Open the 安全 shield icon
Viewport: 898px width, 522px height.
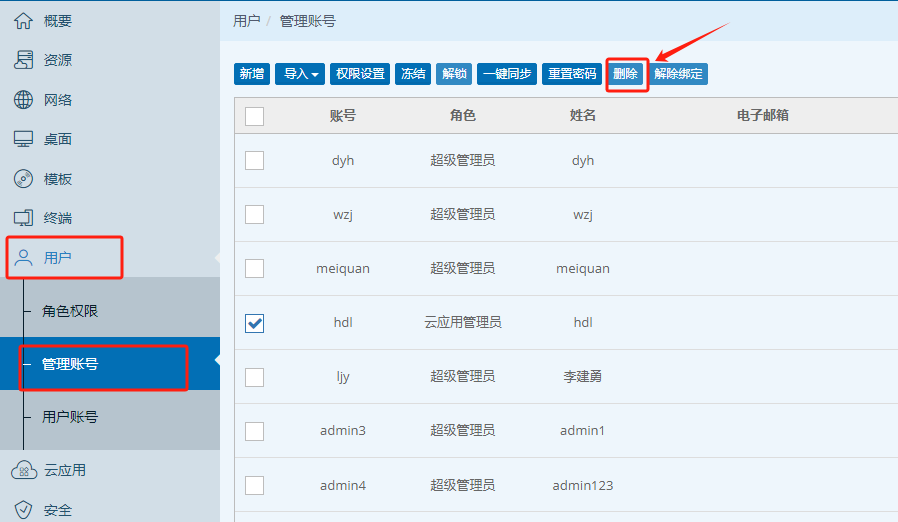pos(23,510)
